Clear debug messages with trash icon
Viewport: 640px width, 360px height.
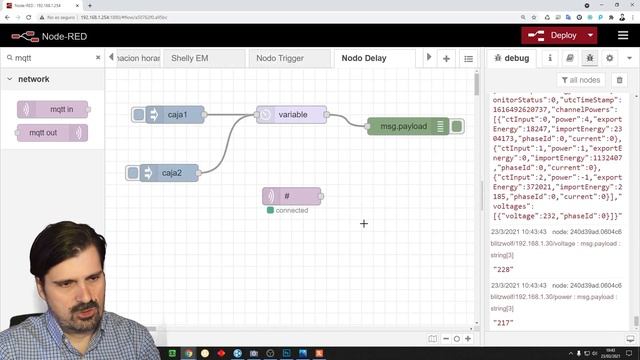(619, 80)
